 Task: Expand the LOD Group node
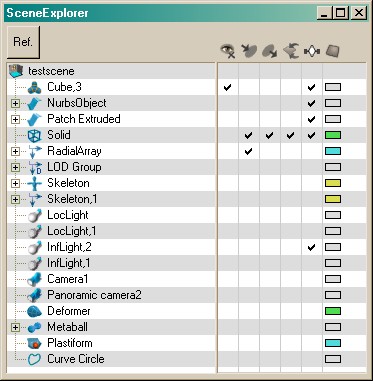click(15, 167)
